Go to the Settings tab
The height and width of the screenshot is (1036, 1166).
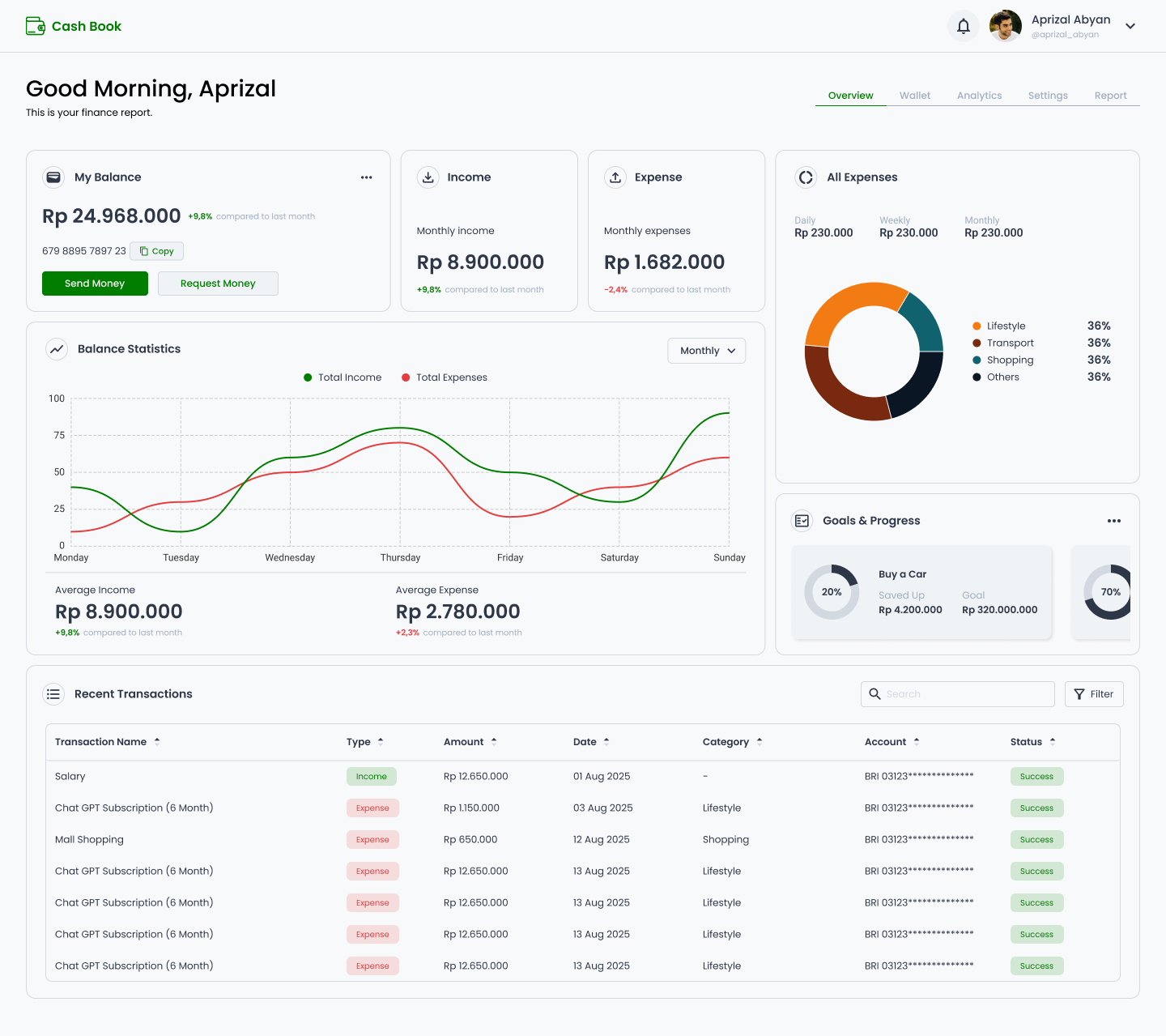click(1048, 96)
